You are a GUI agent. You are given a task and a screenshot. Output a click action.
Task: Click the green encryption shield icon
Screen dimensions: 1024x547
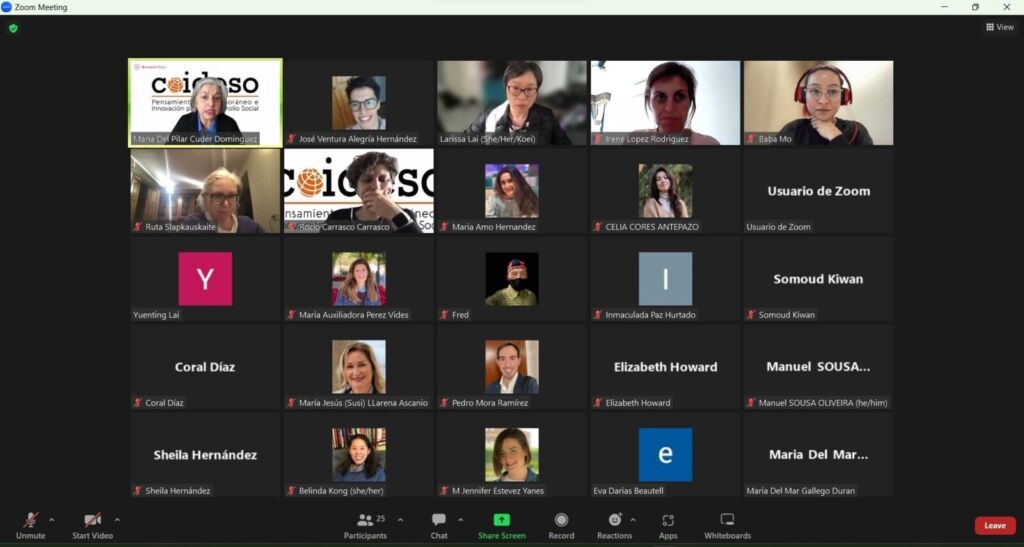point(13,28)
